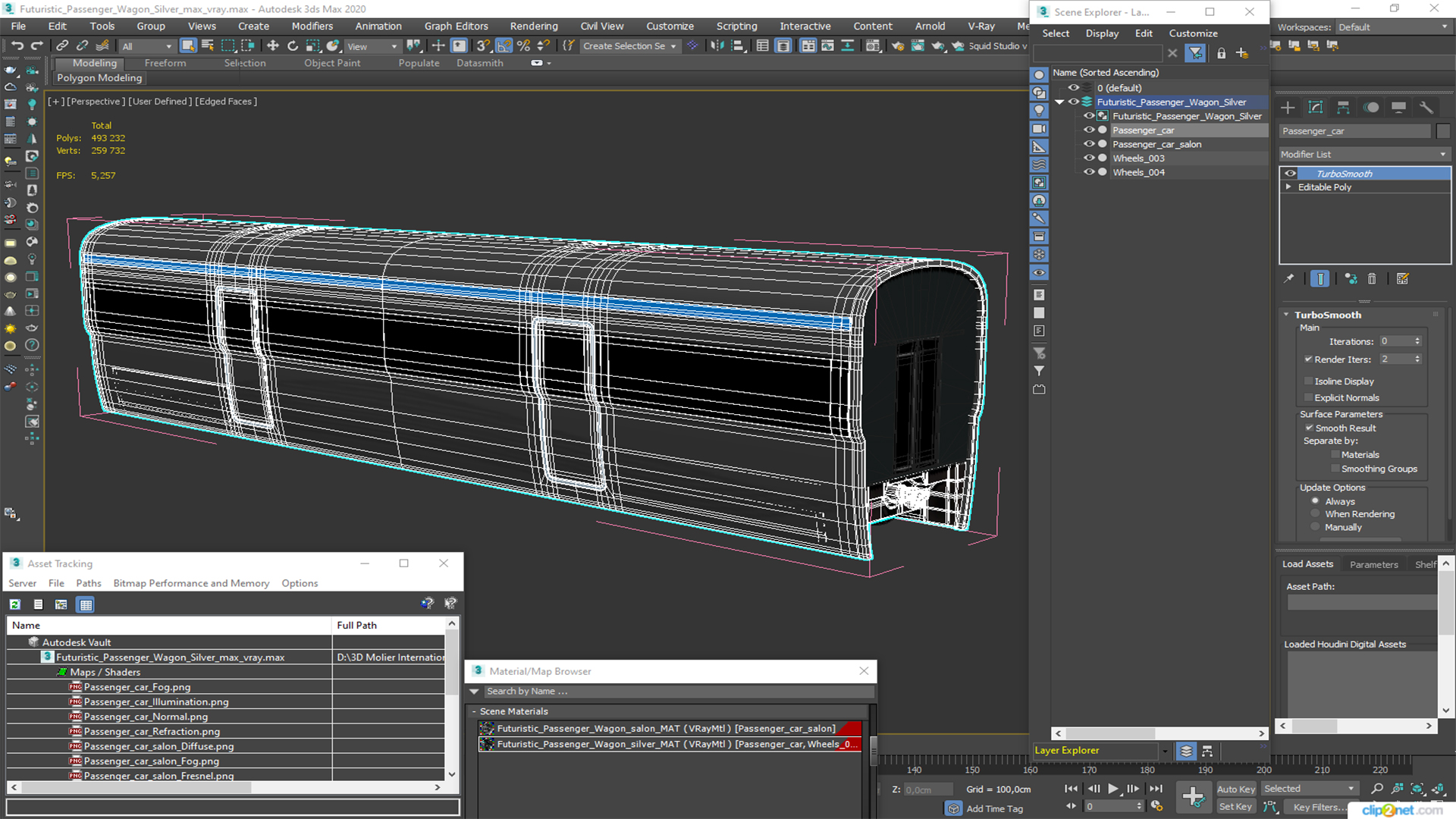Screen dimensions: 1456x819
Task: Toggle Angle Snap in the toolbar
Action: tap(504, 45)
